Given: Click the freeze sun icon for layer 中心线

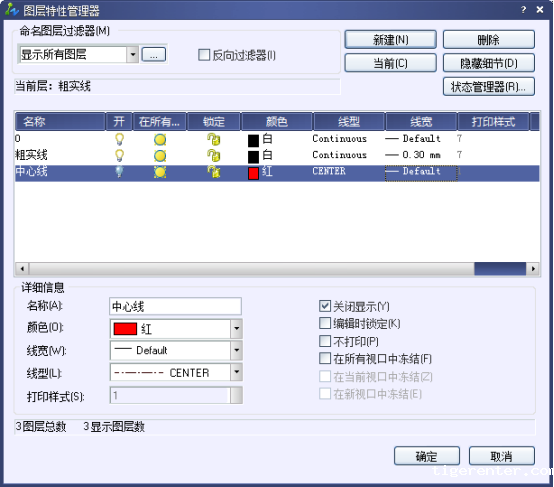Looking at the screenshot, I should point(160,172).
